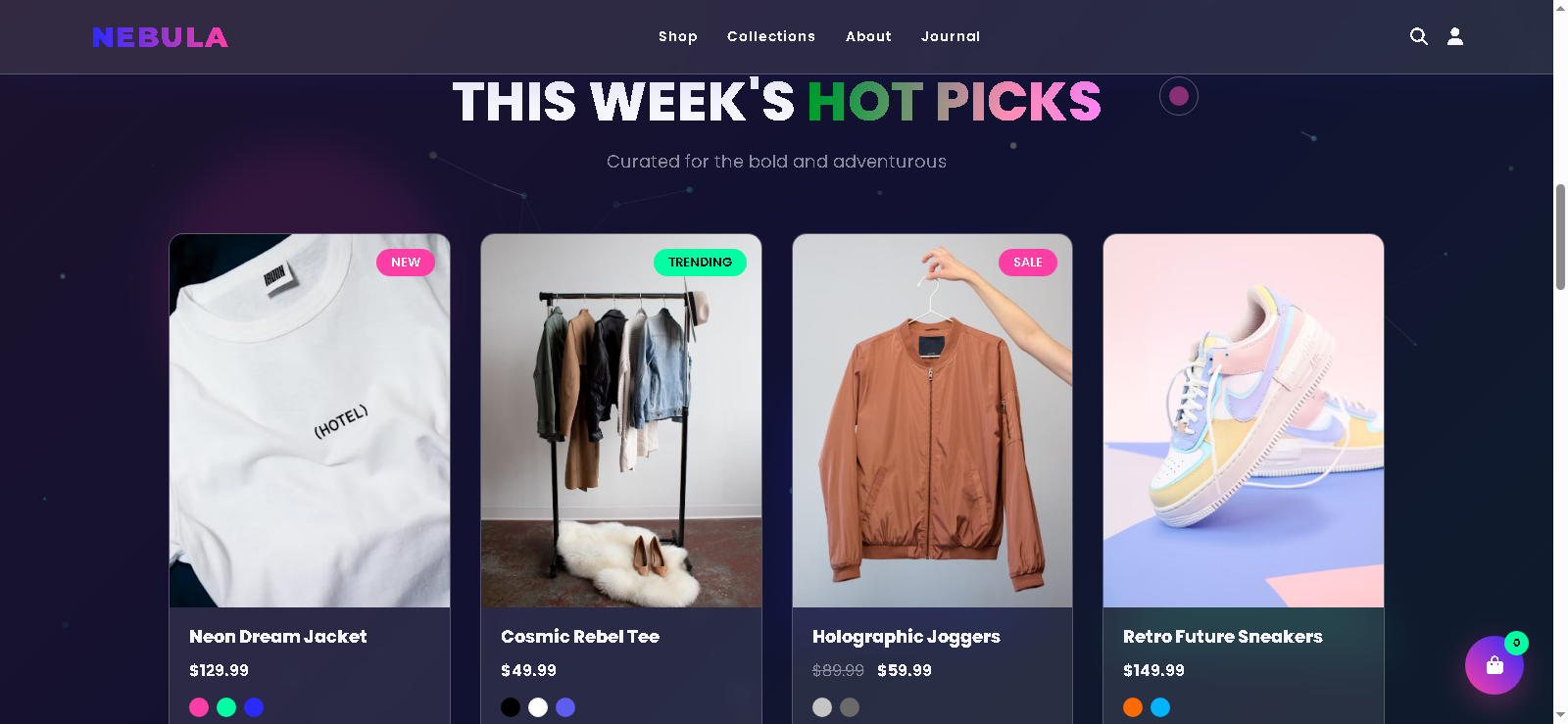Click the NEW badge on Neon Dream Jacket
Screen dimensions: 1568x724
(406, 263)
